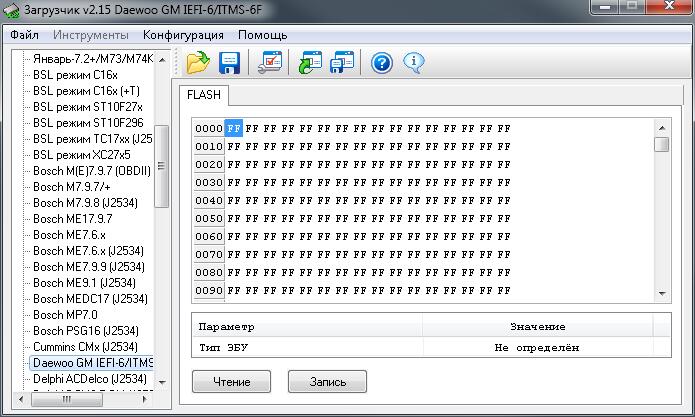Click the Запись button
695x417 pixels.
click(328, 382)
